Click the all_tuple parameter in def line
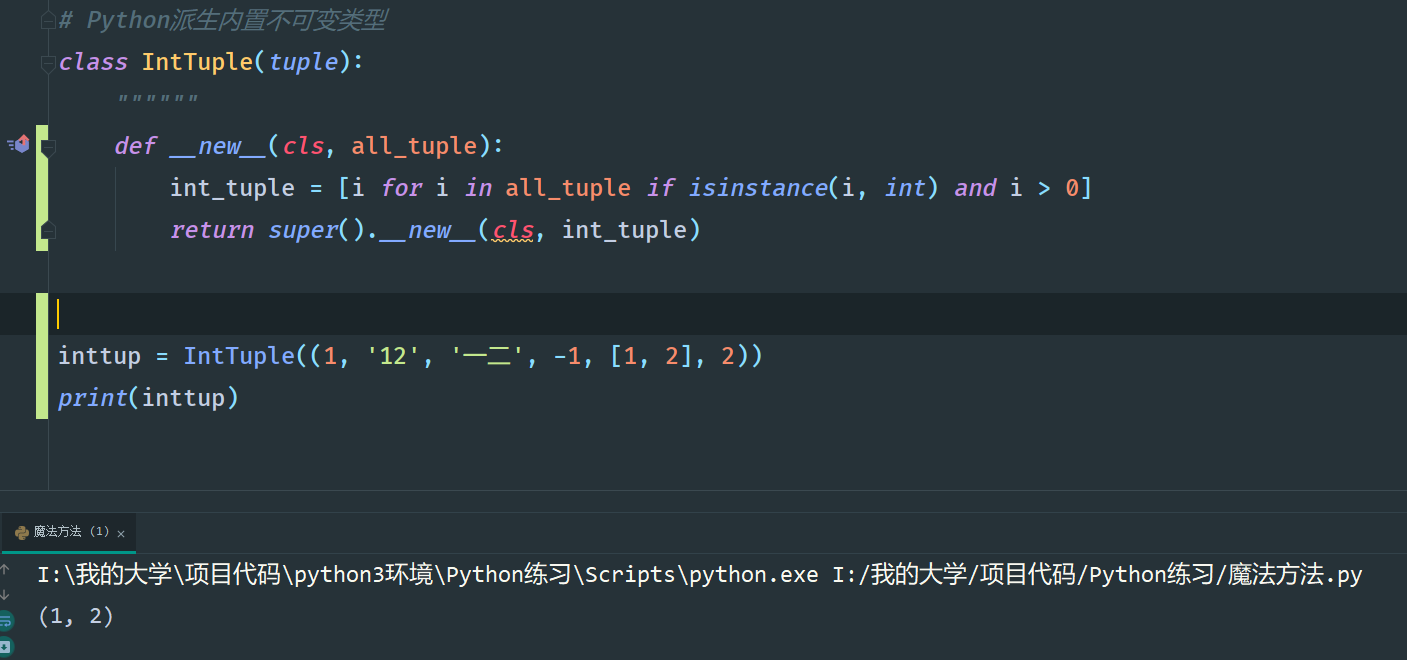The image size is (1407, 660). coord(414,146)
